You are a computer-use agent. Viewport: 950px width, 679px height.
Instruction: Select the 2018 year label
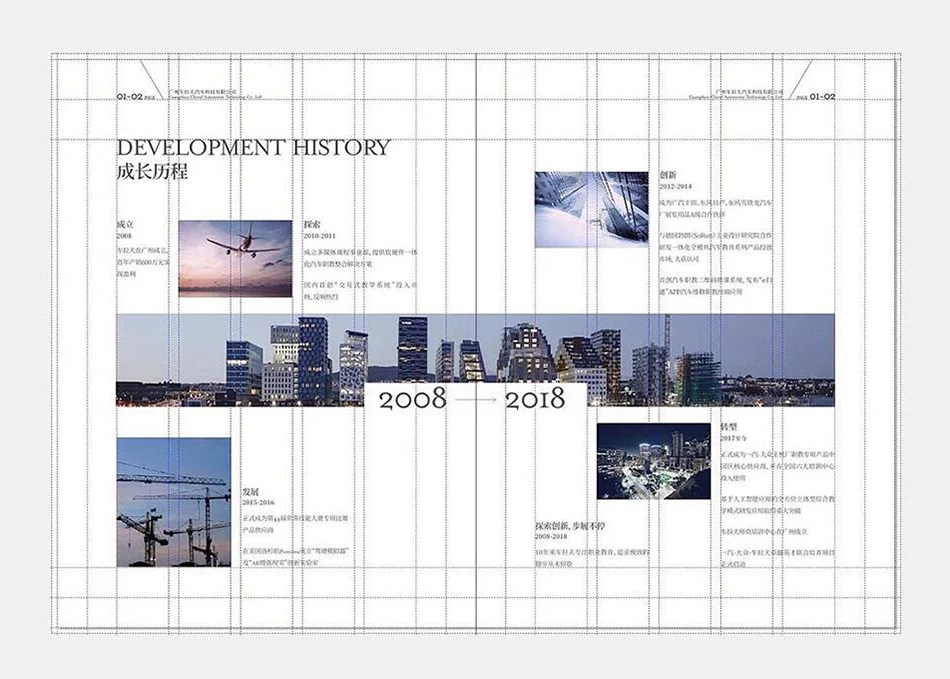pyautogui.click(x=535, y=400)
